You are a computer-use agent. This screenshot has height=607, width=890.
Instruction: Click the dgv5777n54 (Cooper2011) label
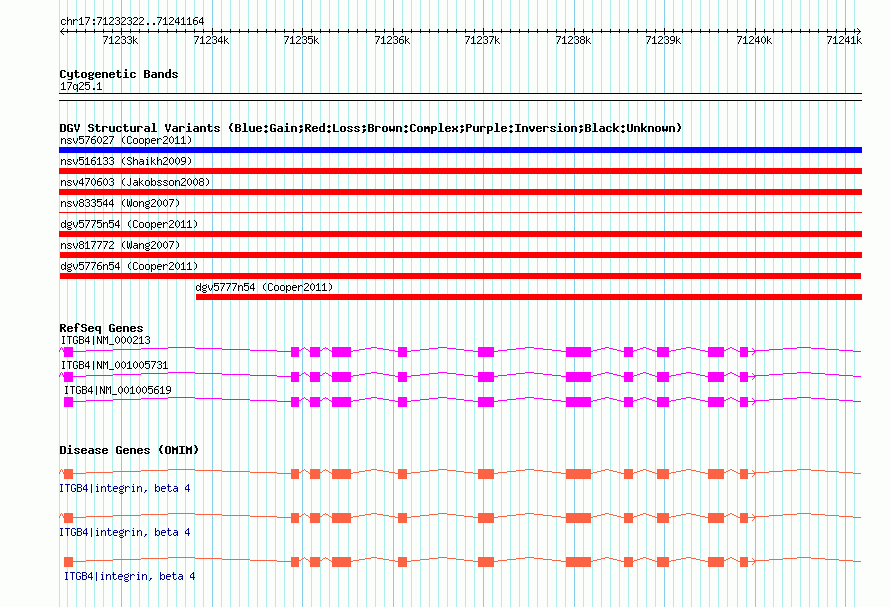coord(265,287)
